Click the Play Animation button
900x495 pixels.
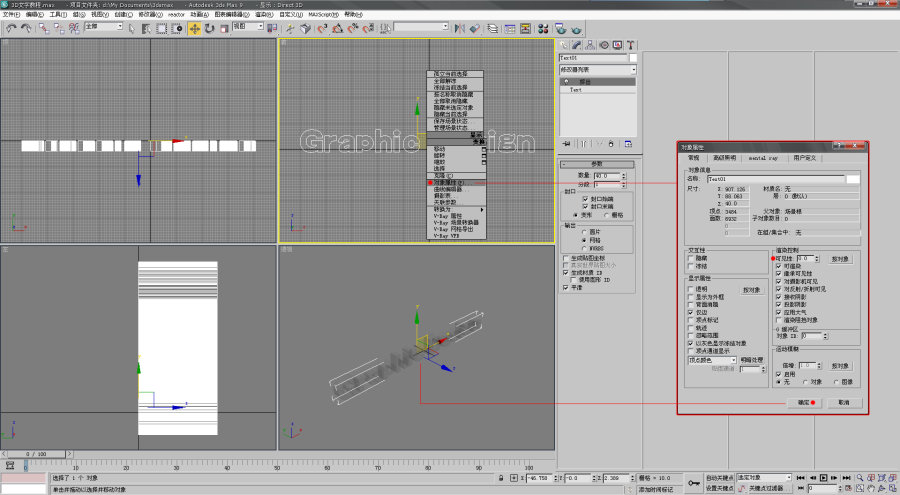pos(823,479)
